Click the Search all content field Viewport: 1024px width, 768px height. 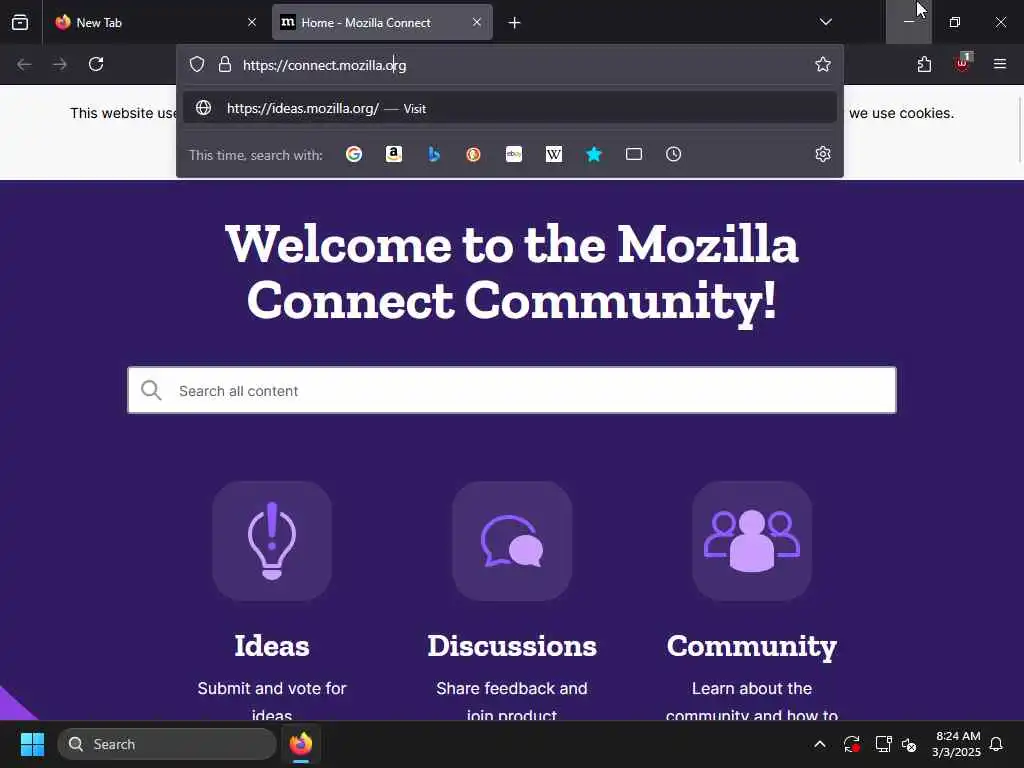pyautogui.click(x=512, y=391)
